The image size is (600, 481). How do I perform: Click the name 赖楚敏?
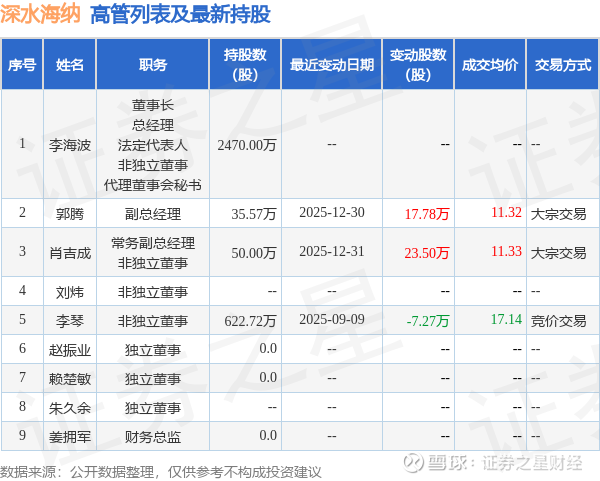pos(70,379)
